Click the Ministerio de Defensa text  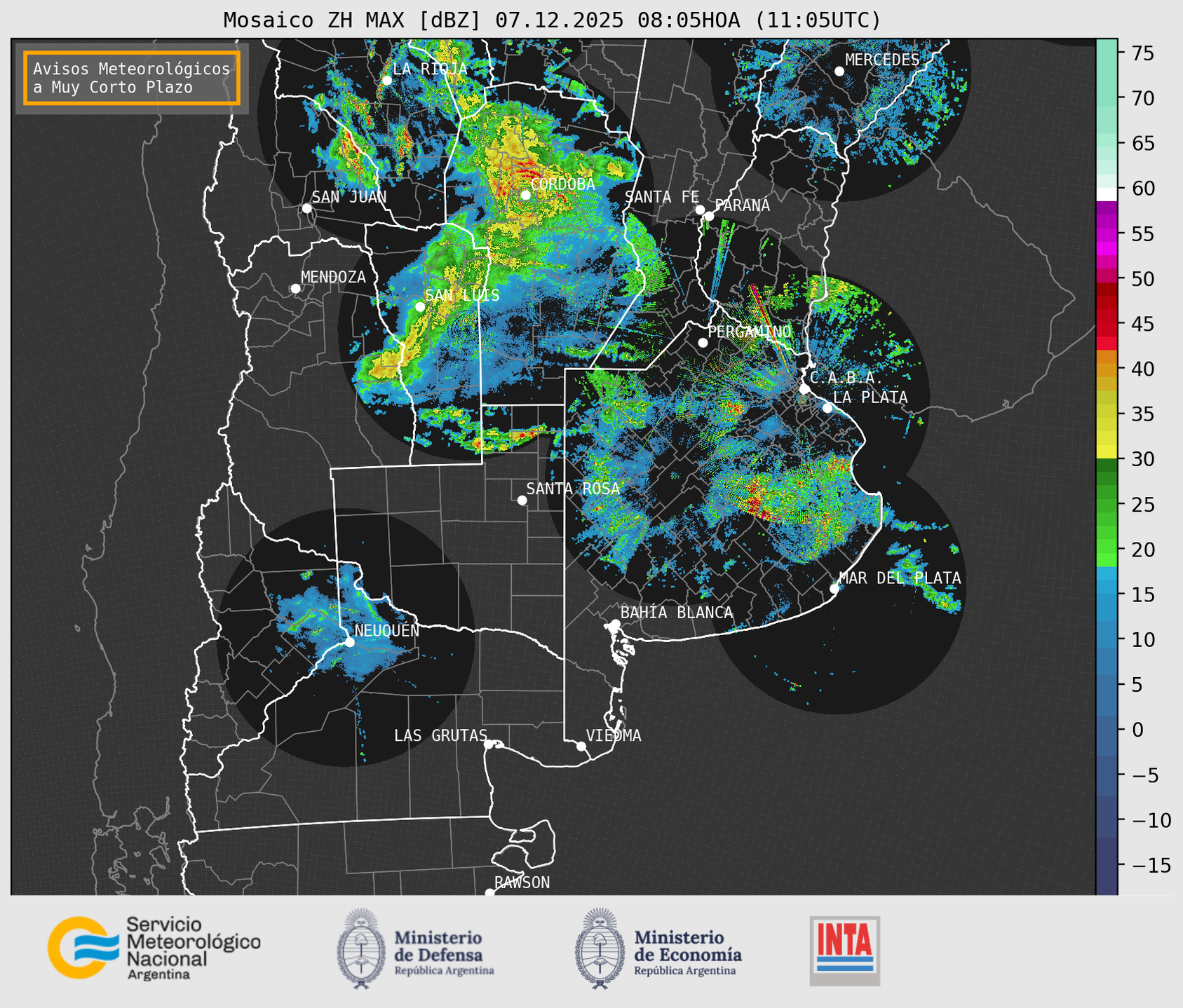pos(445,951)
